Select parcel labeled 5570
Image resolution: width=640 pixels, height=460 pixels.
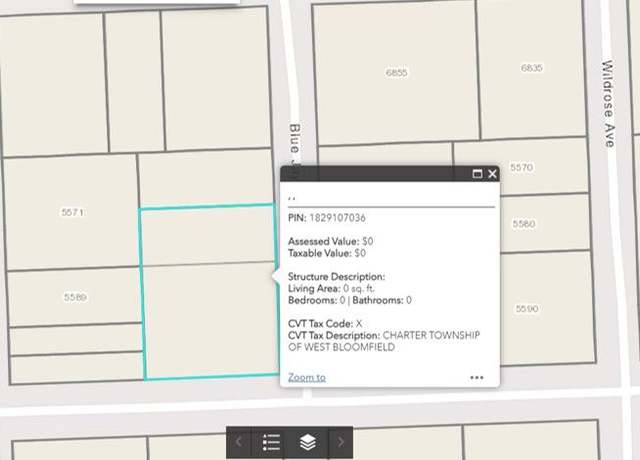(521, 167)
